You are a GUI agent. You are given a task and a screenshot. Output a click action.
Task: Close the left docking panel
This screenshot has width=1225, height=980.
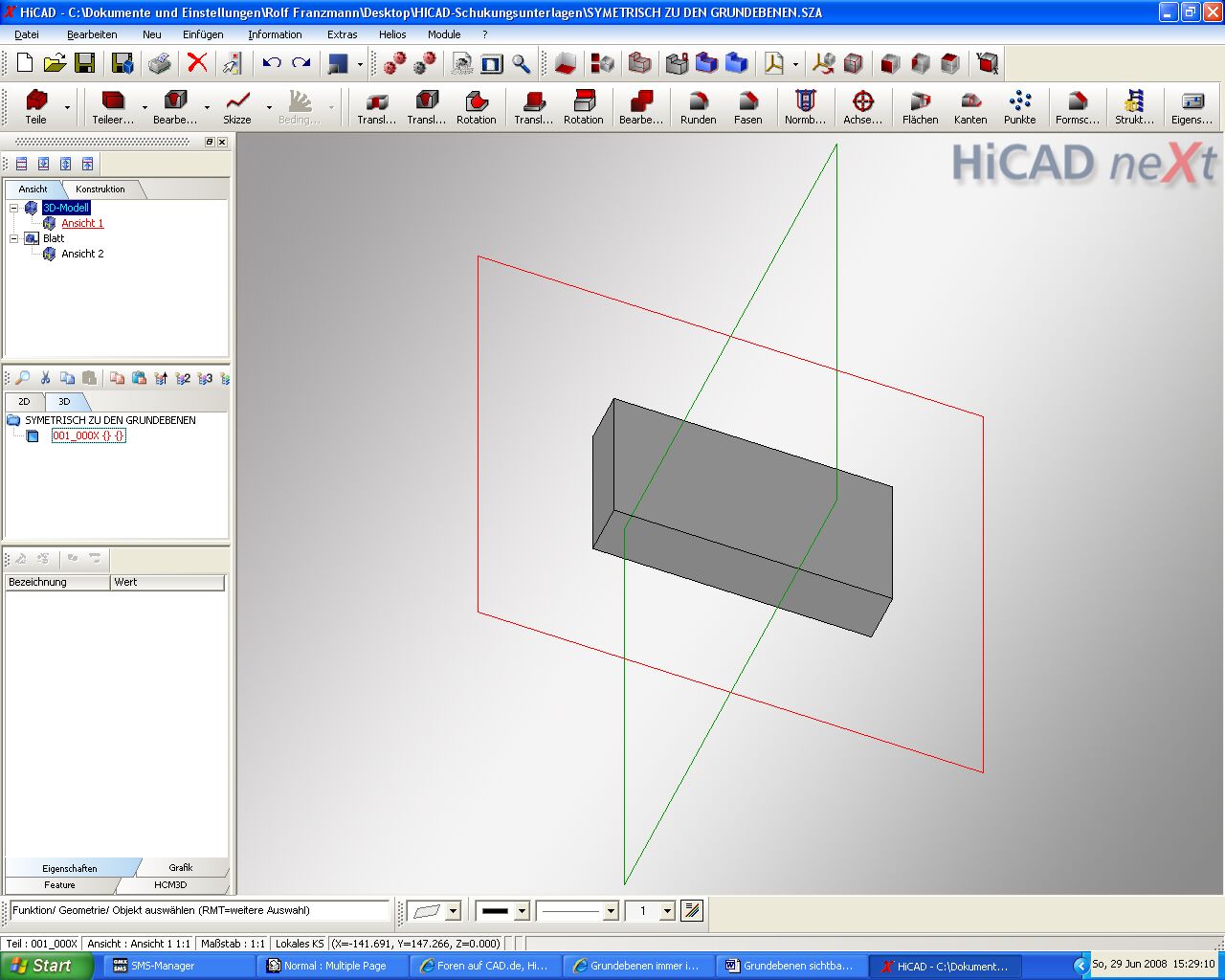[x=223, y=142]
